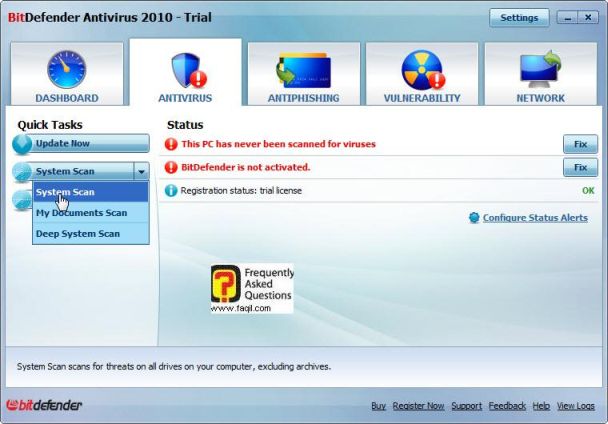This screenshot has width=608, height=424.
Task: Click the Network monitor icon
Action: tap(541, 70)
